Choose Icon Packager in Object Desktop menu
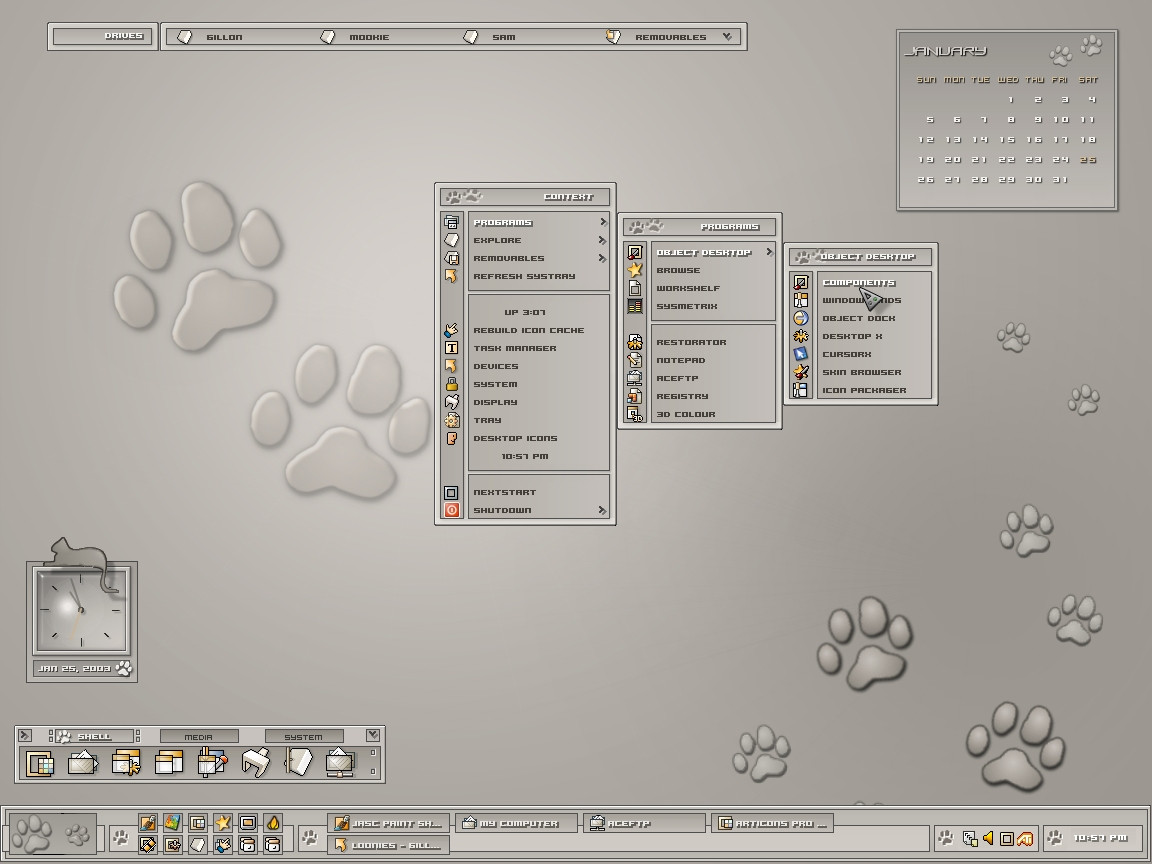1152x864 pixels. pyautogui.click(x=864, y=390)
